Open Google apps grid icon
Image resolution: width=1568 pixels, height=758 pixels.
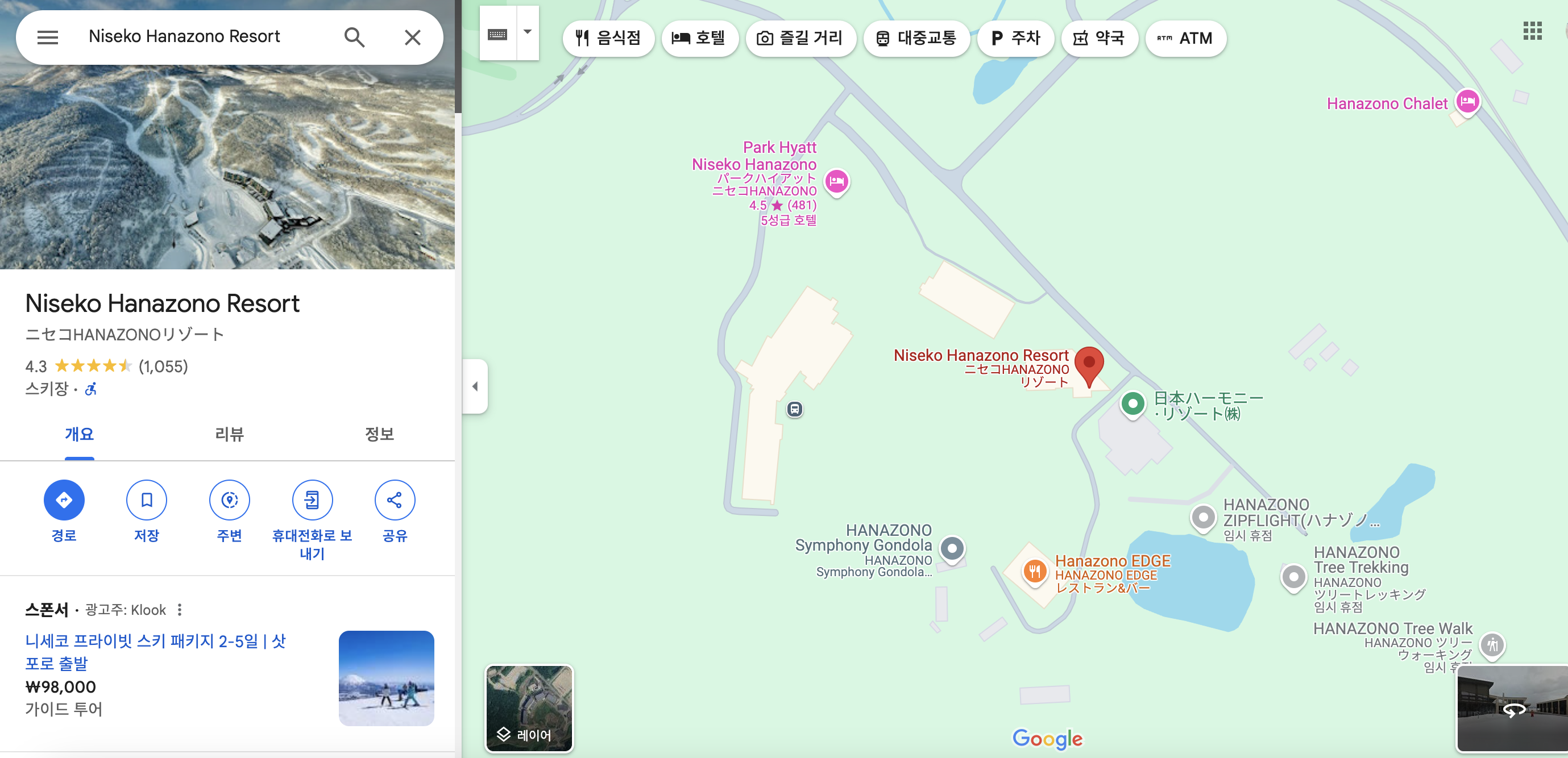1532,31
